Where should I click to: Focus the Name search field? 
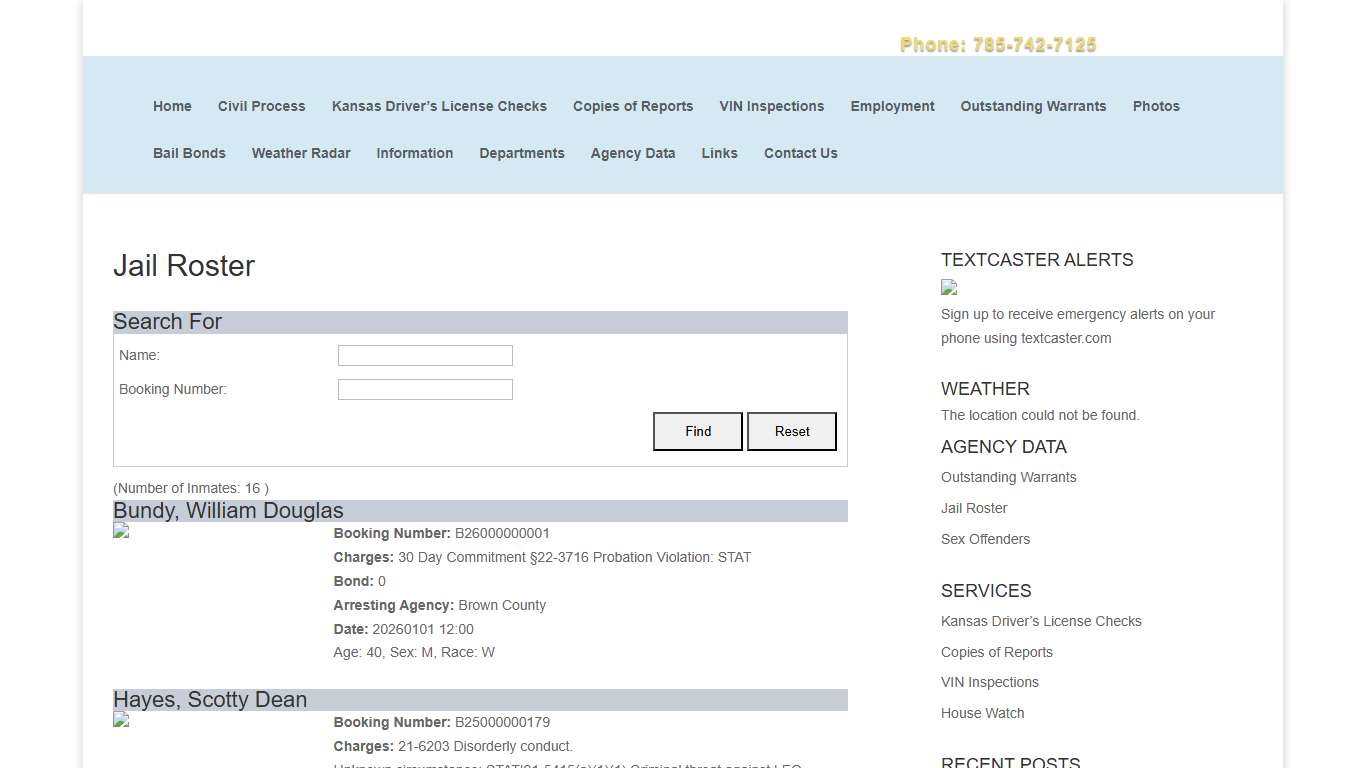point(425,356)
